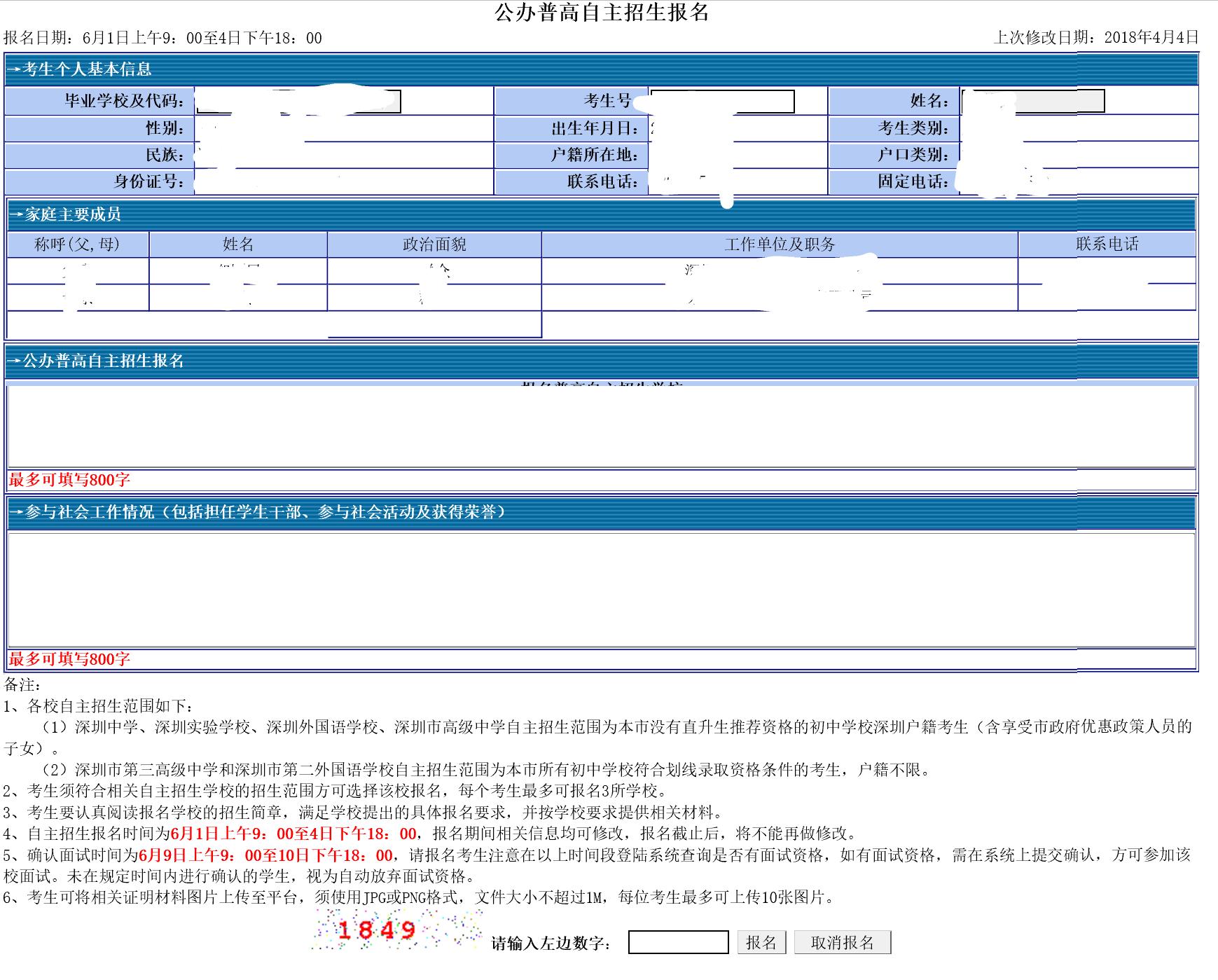
Task: Click the 报名日期 text at top left
Action: tap(162, 38)
